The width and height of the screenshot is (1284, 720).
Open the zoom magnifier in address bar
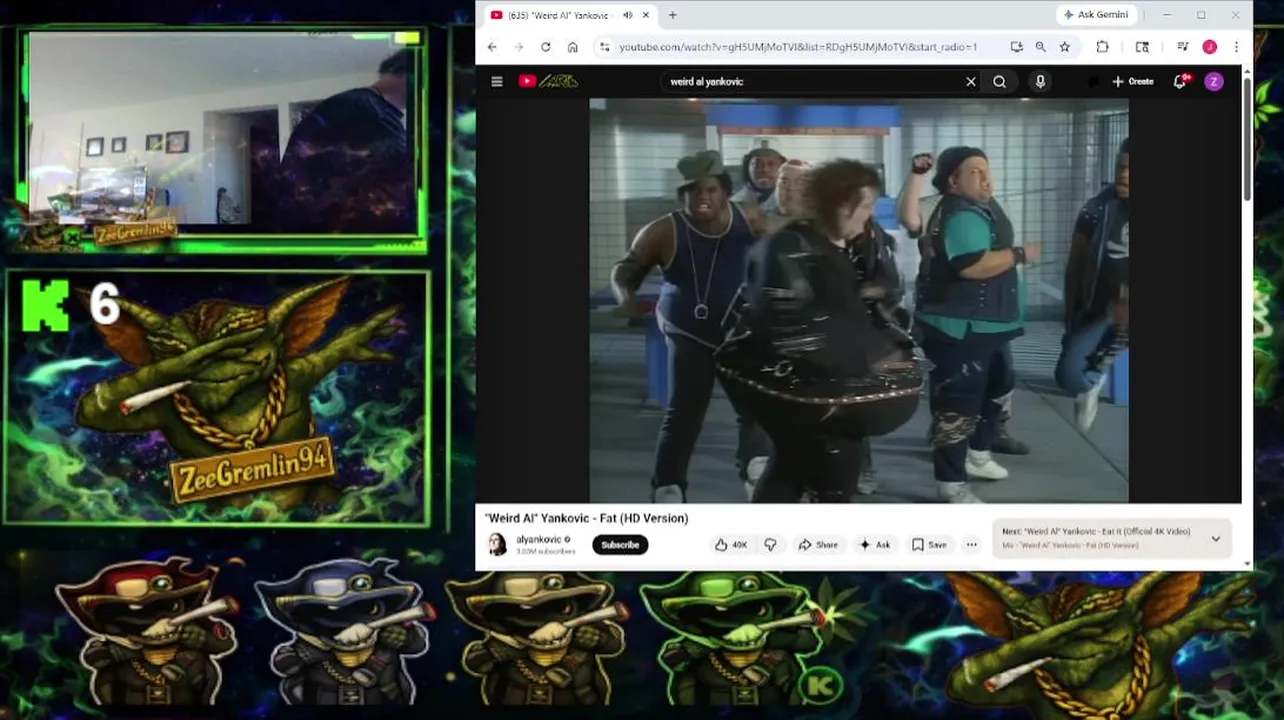[x=1040, y=47]
